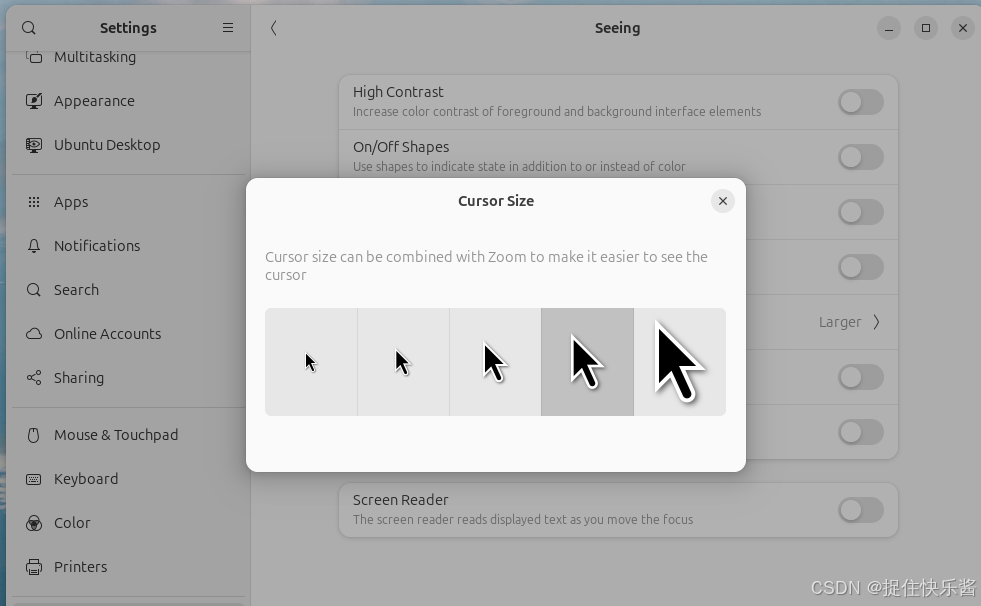Enable the On/Off Shapes switch
The width and height of the screenshot is (981, 606).
861,157
